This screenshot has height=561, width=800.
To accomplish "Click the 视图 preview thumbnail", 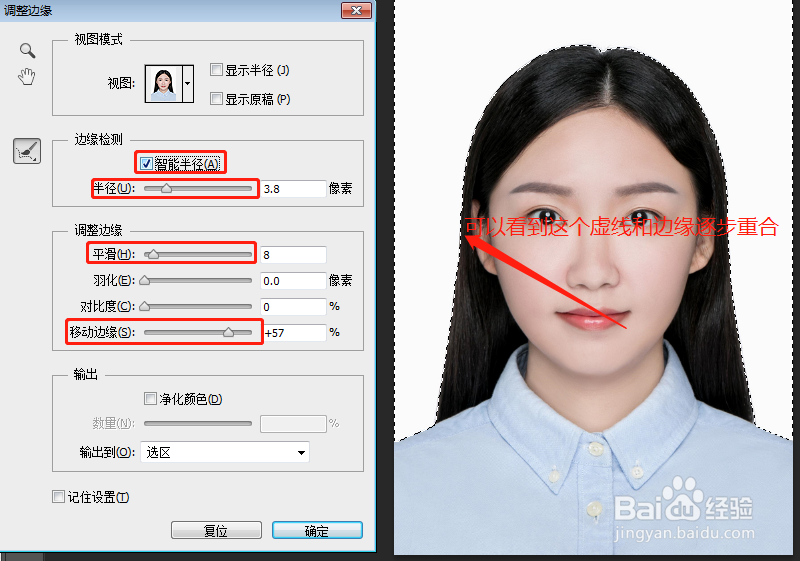I will (163, 84).
